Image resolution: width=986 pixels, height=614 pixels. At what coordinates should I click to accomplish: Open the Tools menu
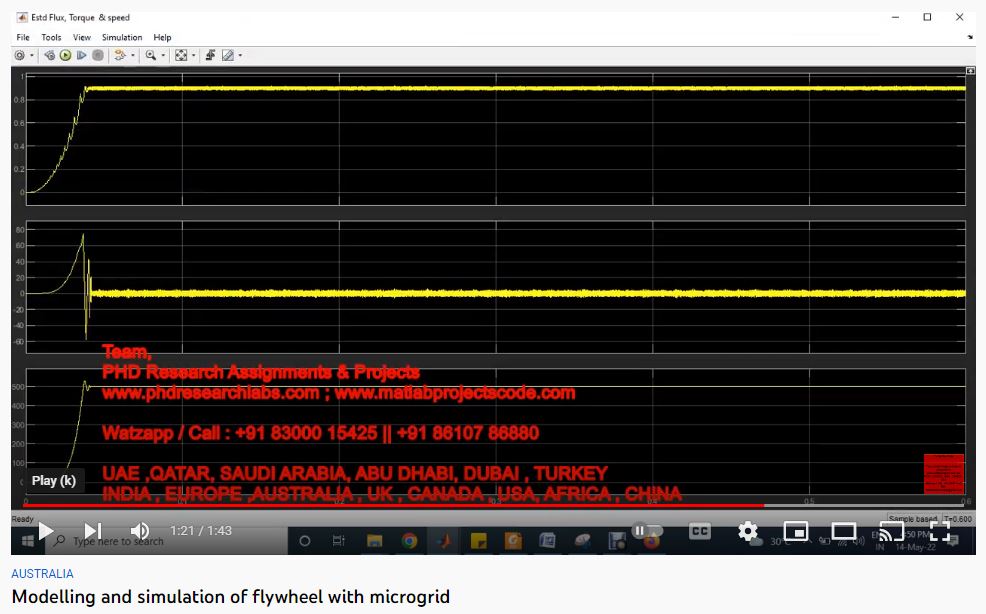click(x=51, y=37)
